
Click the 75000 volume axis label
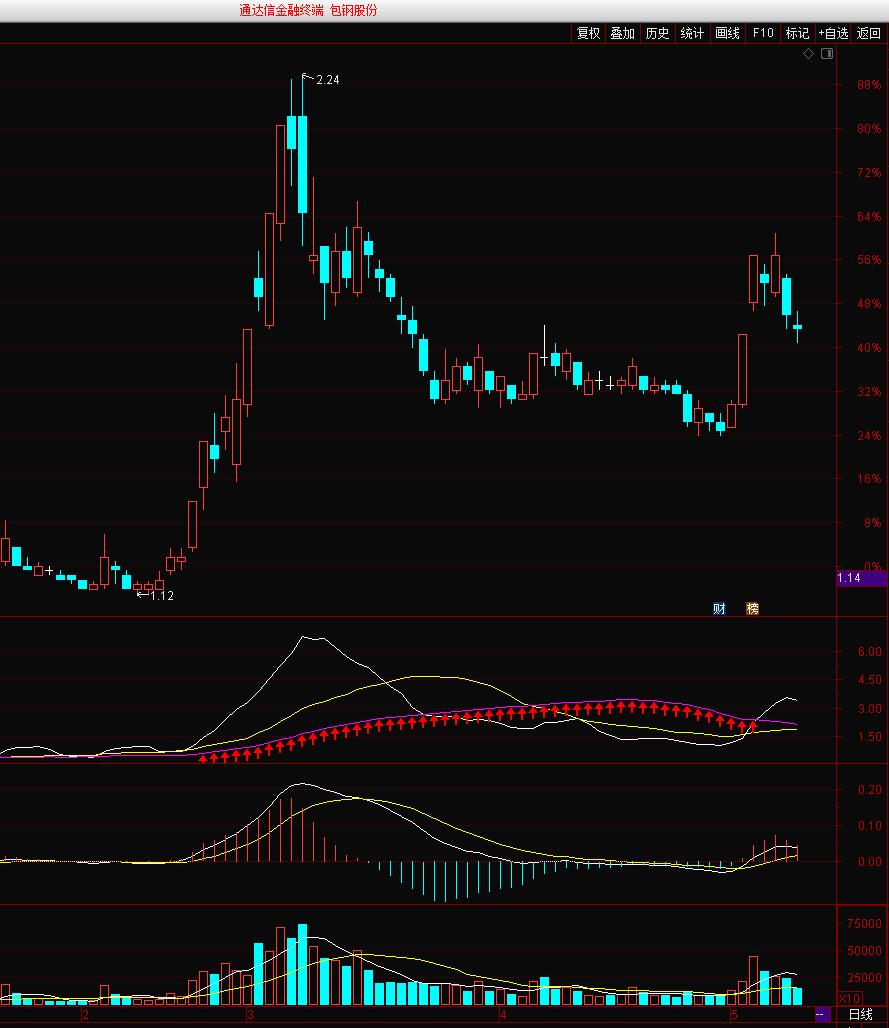pyautogui.click(x=864, y=923)
